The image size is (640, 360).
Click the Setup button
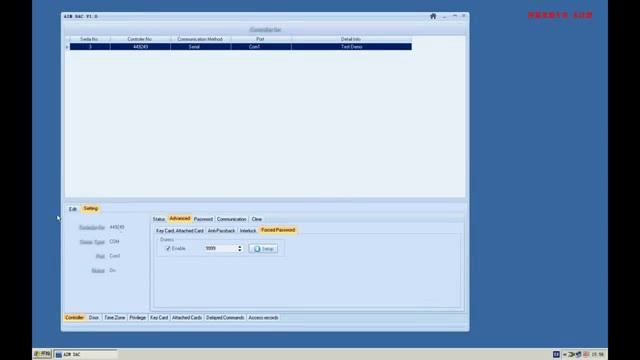tap(263, 249)
